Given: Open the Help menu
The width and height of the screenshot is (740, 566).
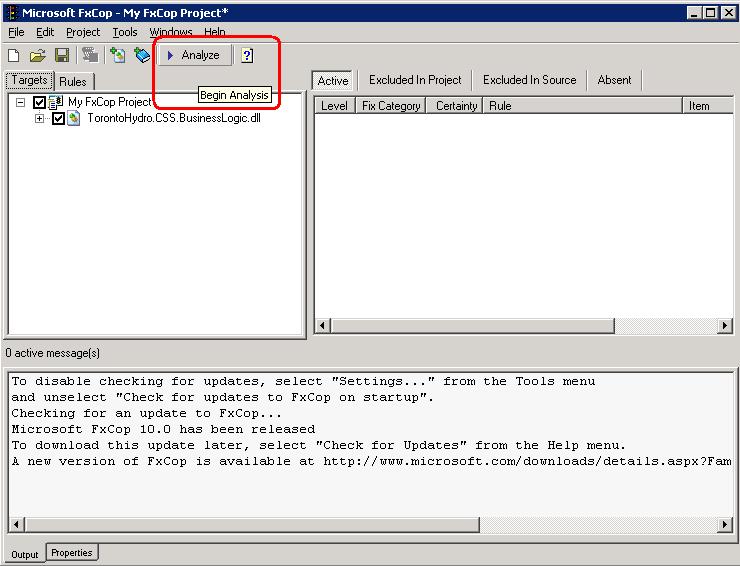Looking at the screenshot, I should [x=215, y=32].
